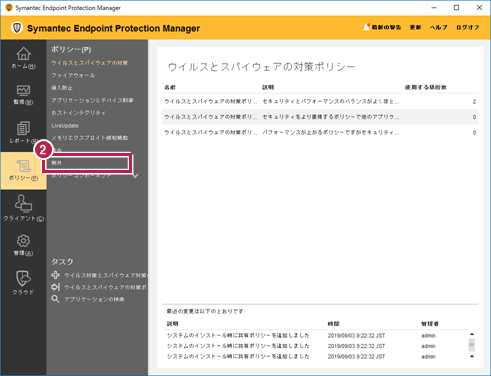Select the Firewall (ファイアウォール) policy type
491x376 pixels.
pyautogui.click(x=73, y=75)
